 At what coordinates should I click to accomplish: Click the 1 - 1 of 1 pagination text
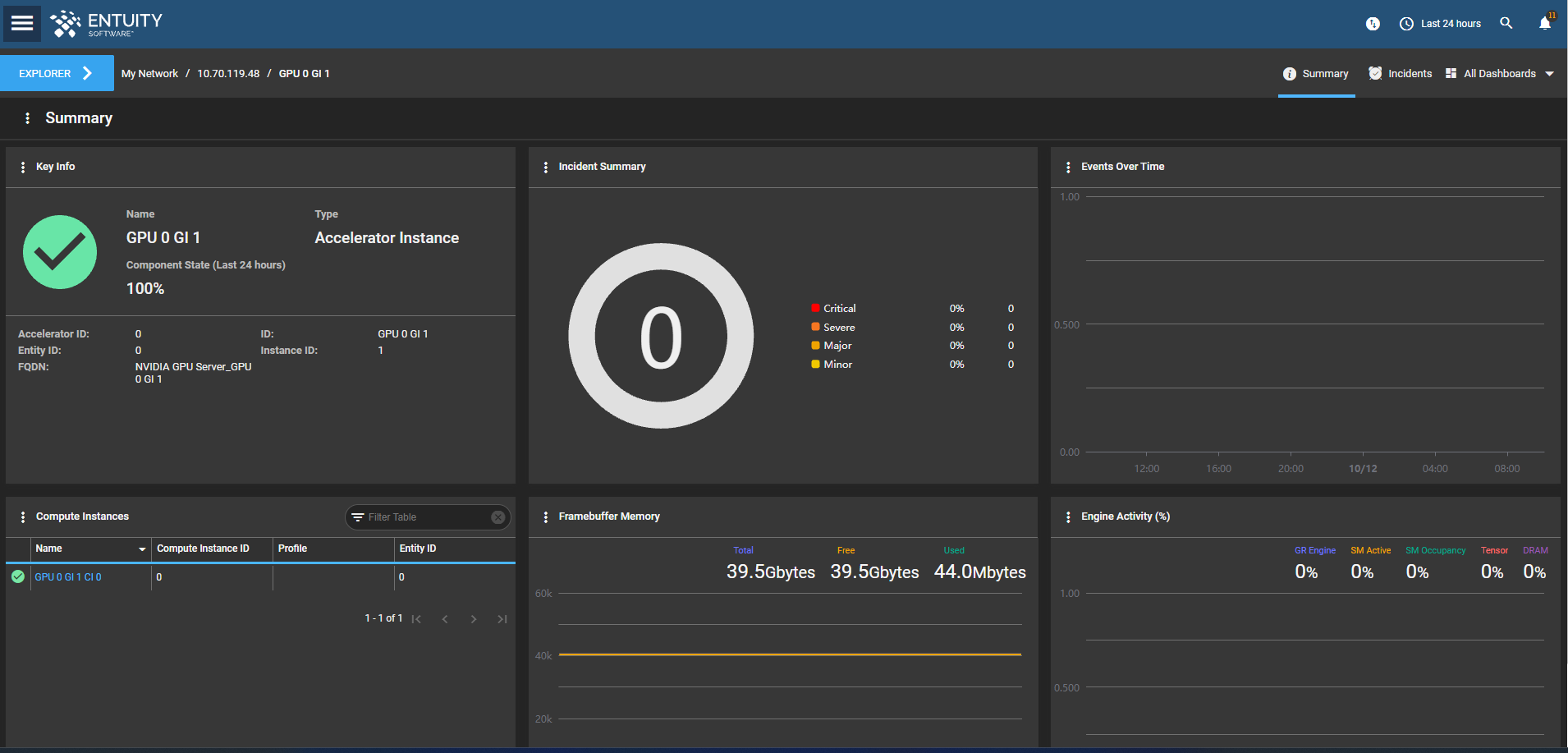coord(383,618)
